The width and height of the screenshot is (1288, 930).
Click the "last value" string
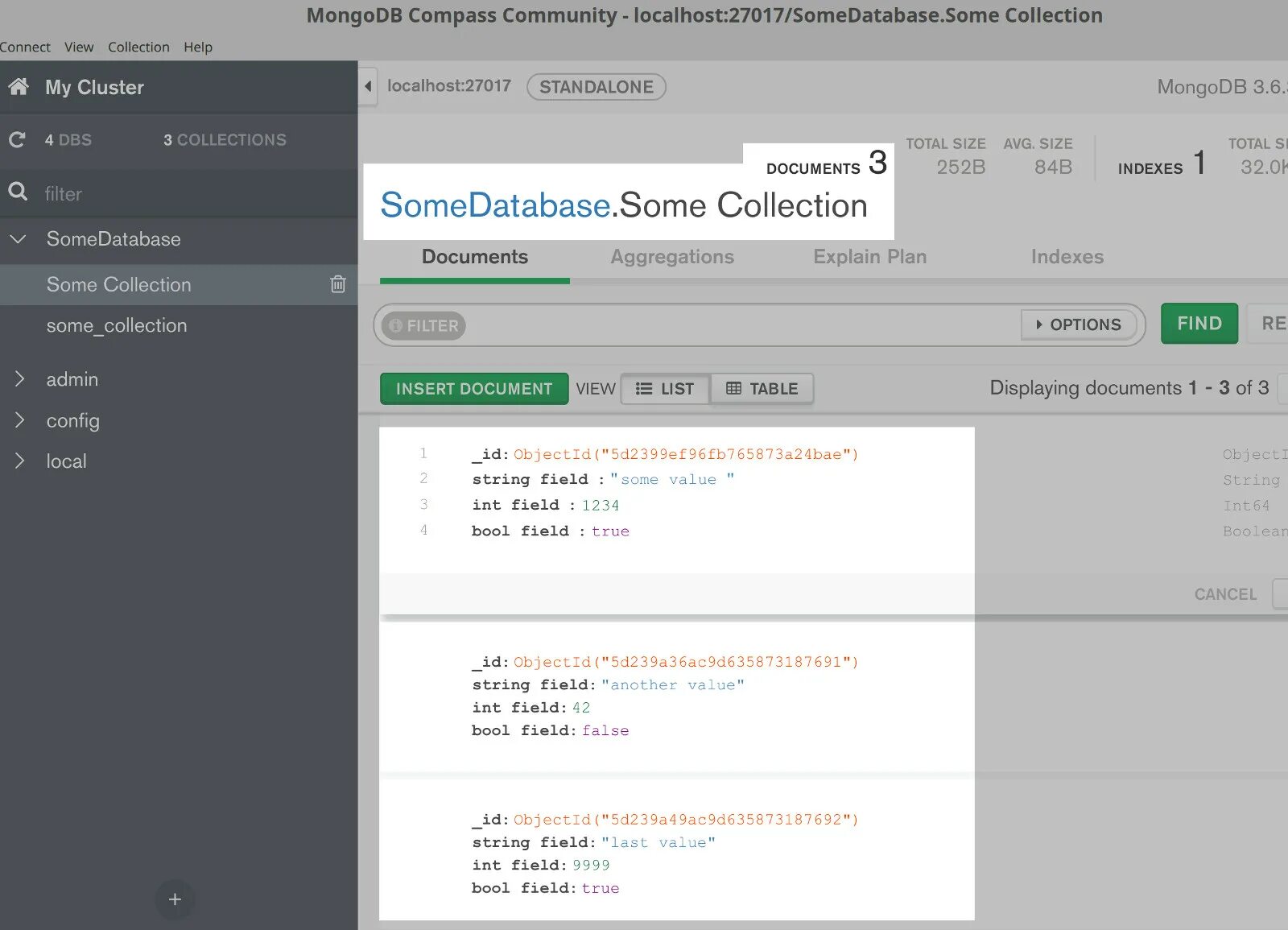(x=658, y=842)
